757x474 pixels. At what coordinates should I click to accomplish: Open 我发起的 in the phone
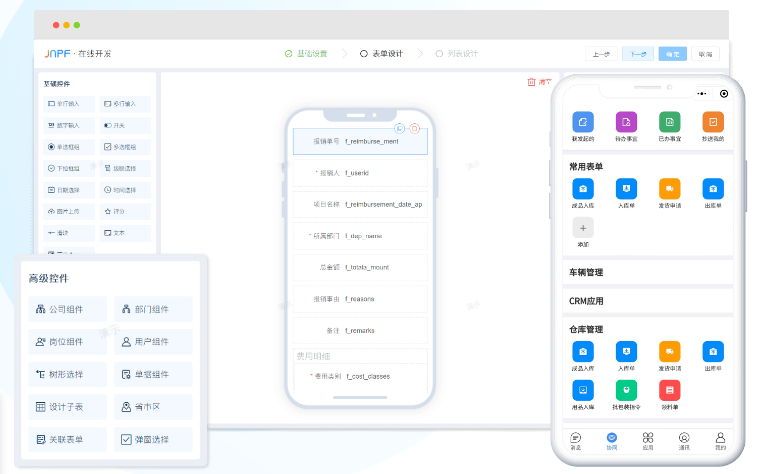583,126
